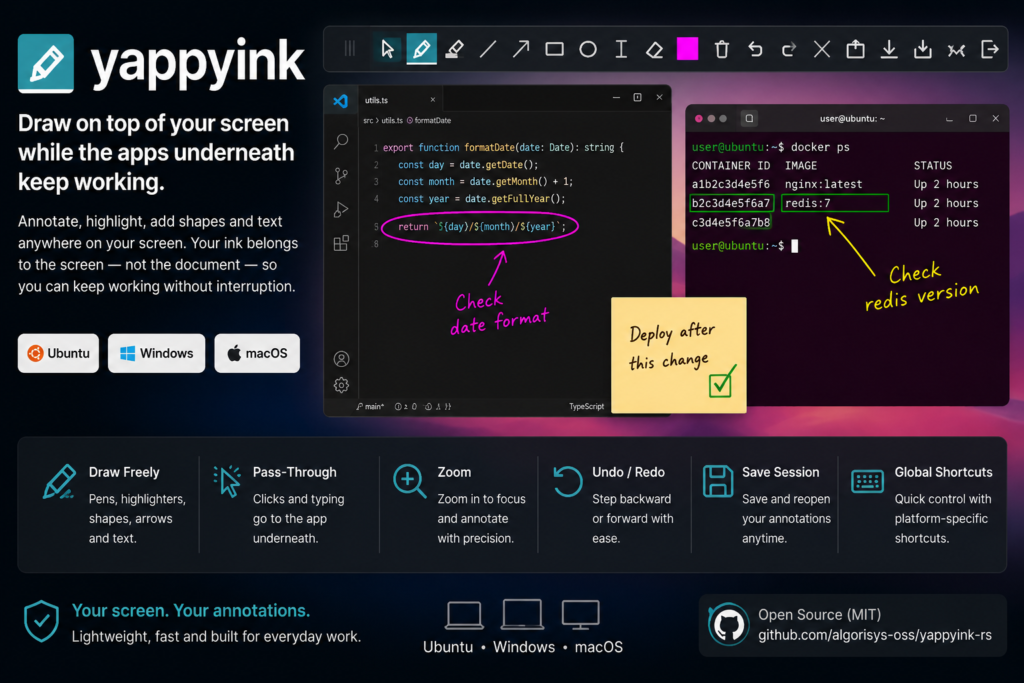This screenshot has height=683, width=1024.
Task: Open the github.com/algorisys-oss/yappyink-rs link
Action: tap(874, 635)
